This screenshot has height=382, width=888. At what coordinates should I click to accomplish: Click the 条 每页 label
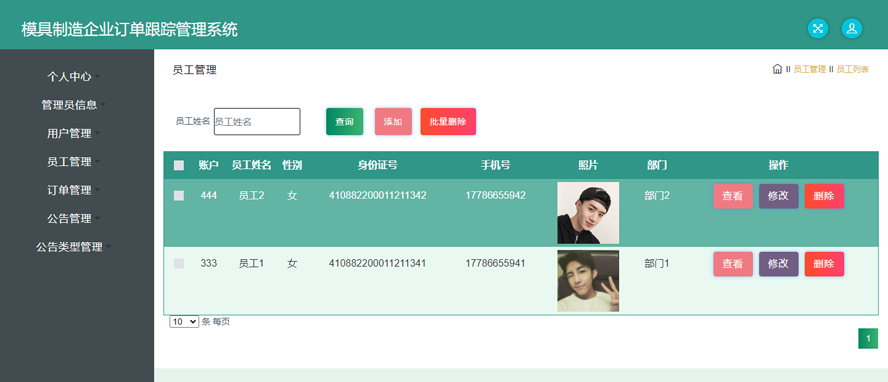point(216,321)
